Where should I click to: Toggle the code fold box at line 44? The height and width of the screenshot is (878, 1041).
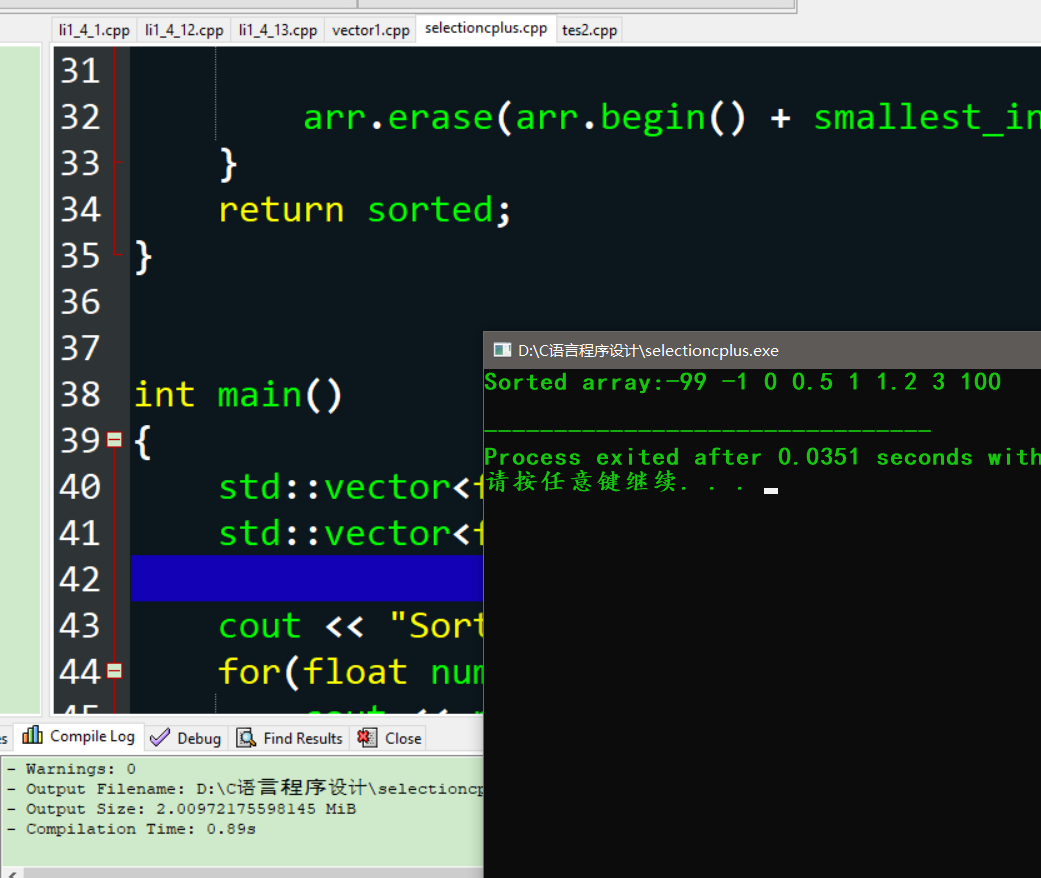pos(114,670)
